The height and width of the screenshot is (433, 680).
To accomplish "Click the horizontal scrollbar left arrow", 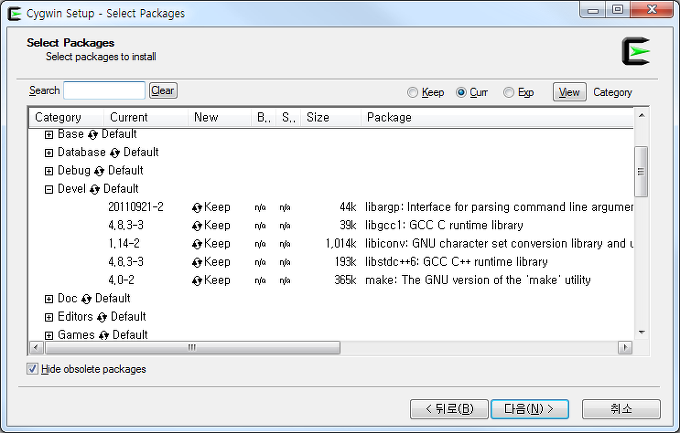I will coord(36,348).
